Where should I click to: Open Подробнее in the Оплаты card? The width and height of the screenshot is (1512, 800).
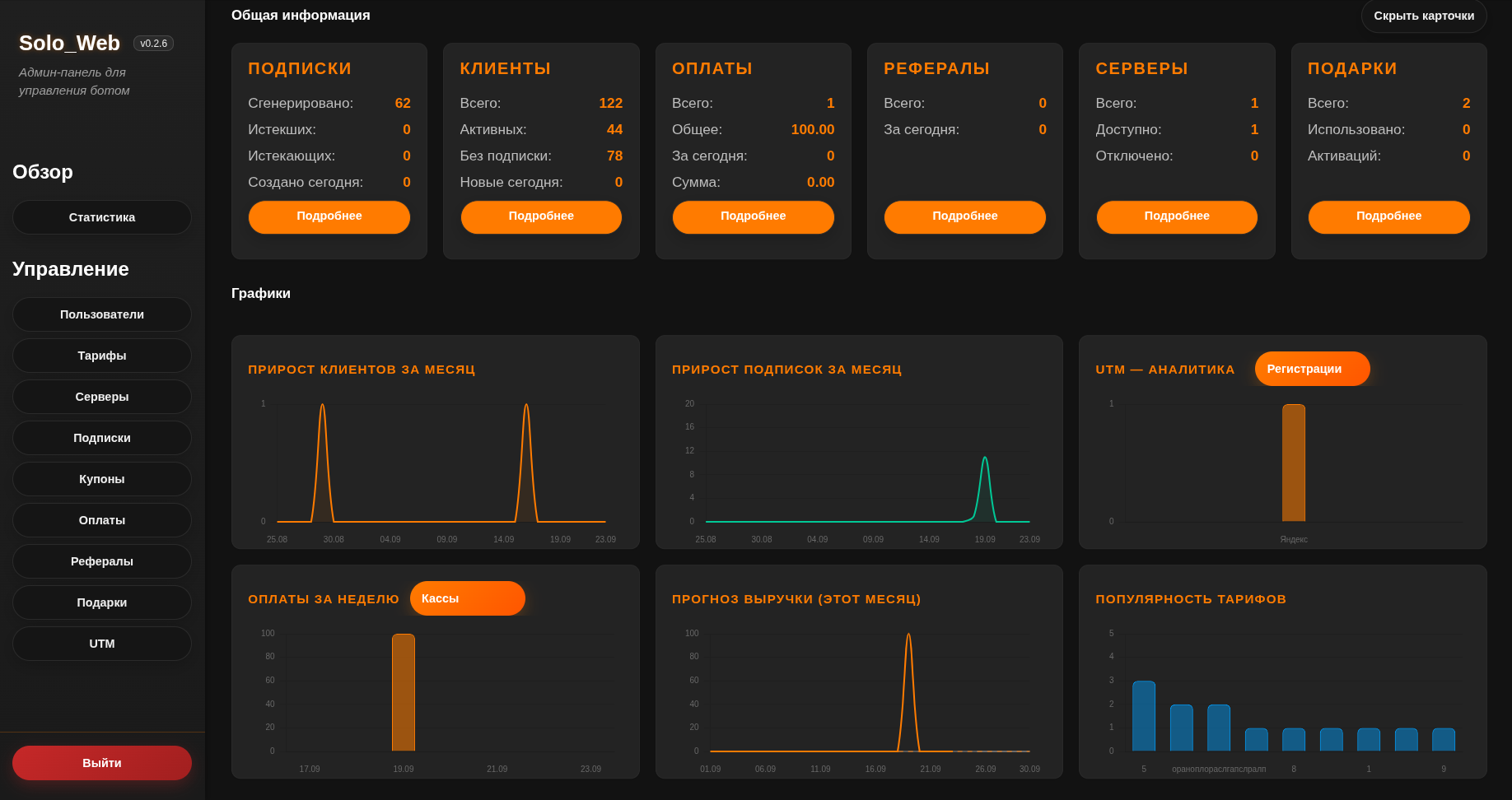[753, 216]
